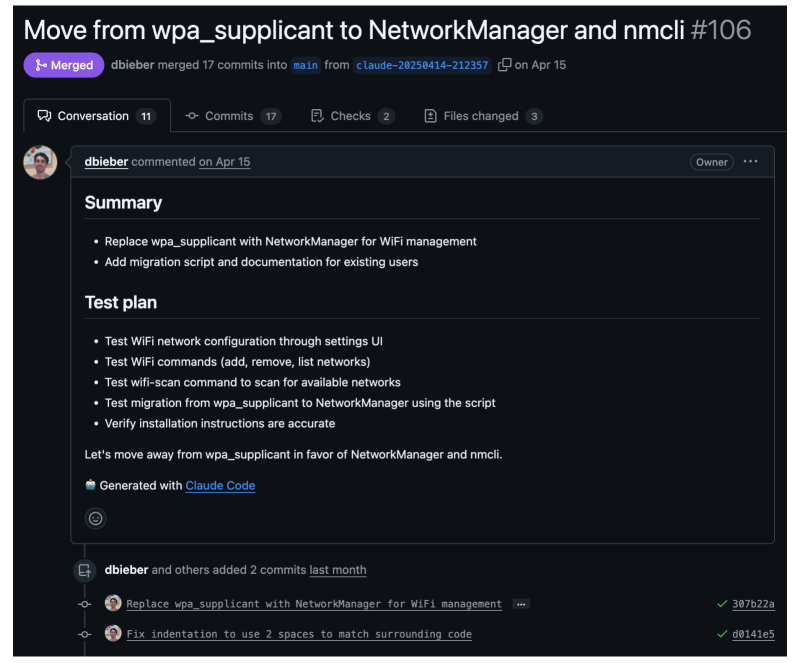
Task: Click the green check on commit 307b22a
Action: click(x=721, y=604)
